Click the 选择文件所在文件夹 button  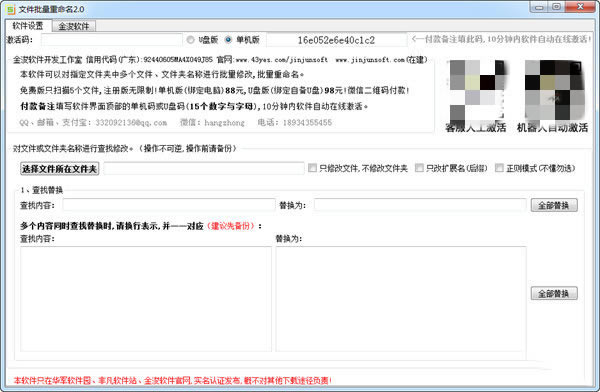click(59, 168)
